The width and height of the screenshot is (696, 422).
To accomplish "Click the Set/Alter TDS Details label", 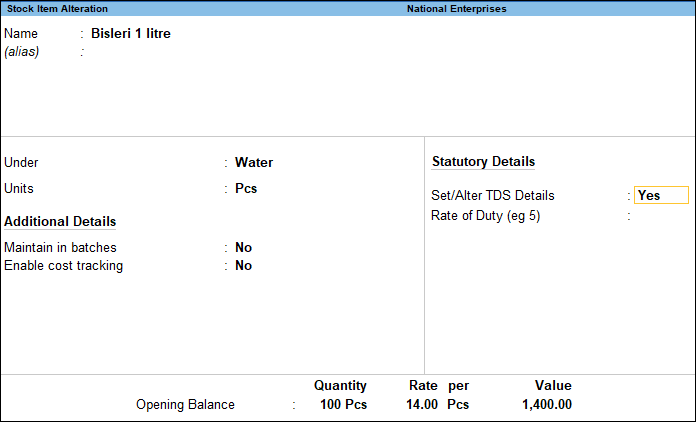I will 493,195.
